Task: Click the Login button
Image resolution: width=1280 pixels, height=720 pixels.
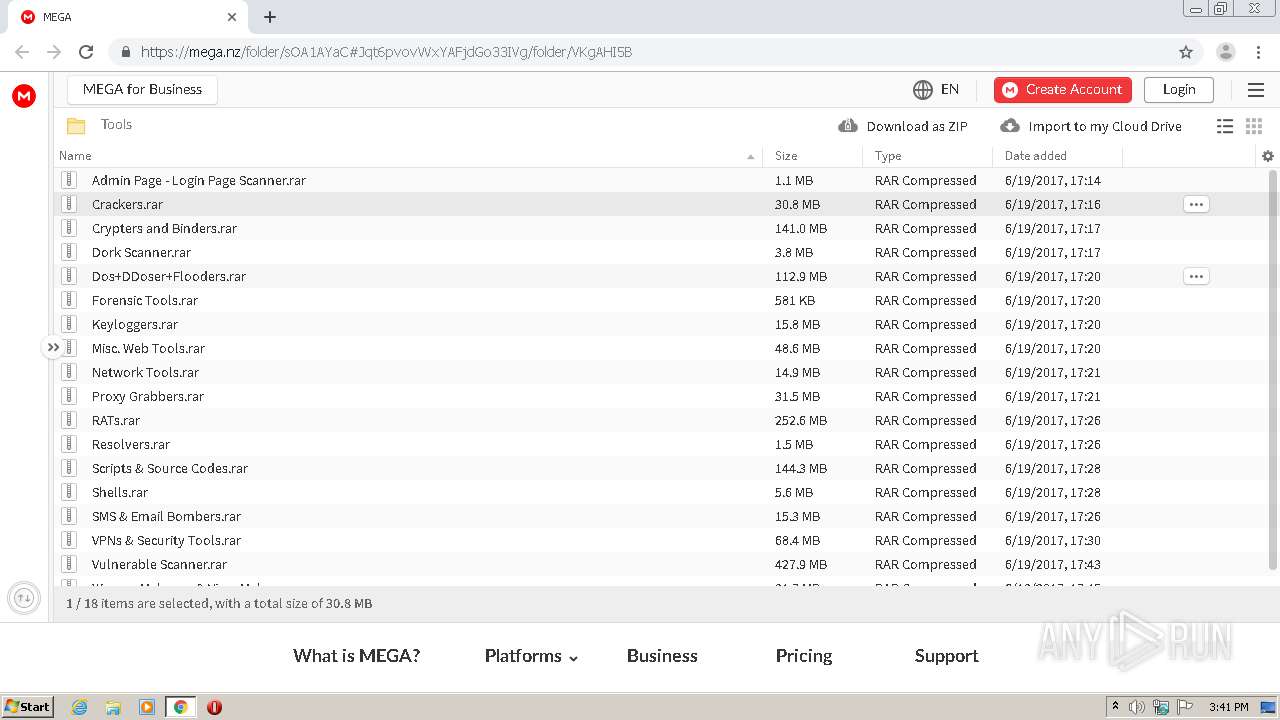Action: click(x=1179, y=90)
